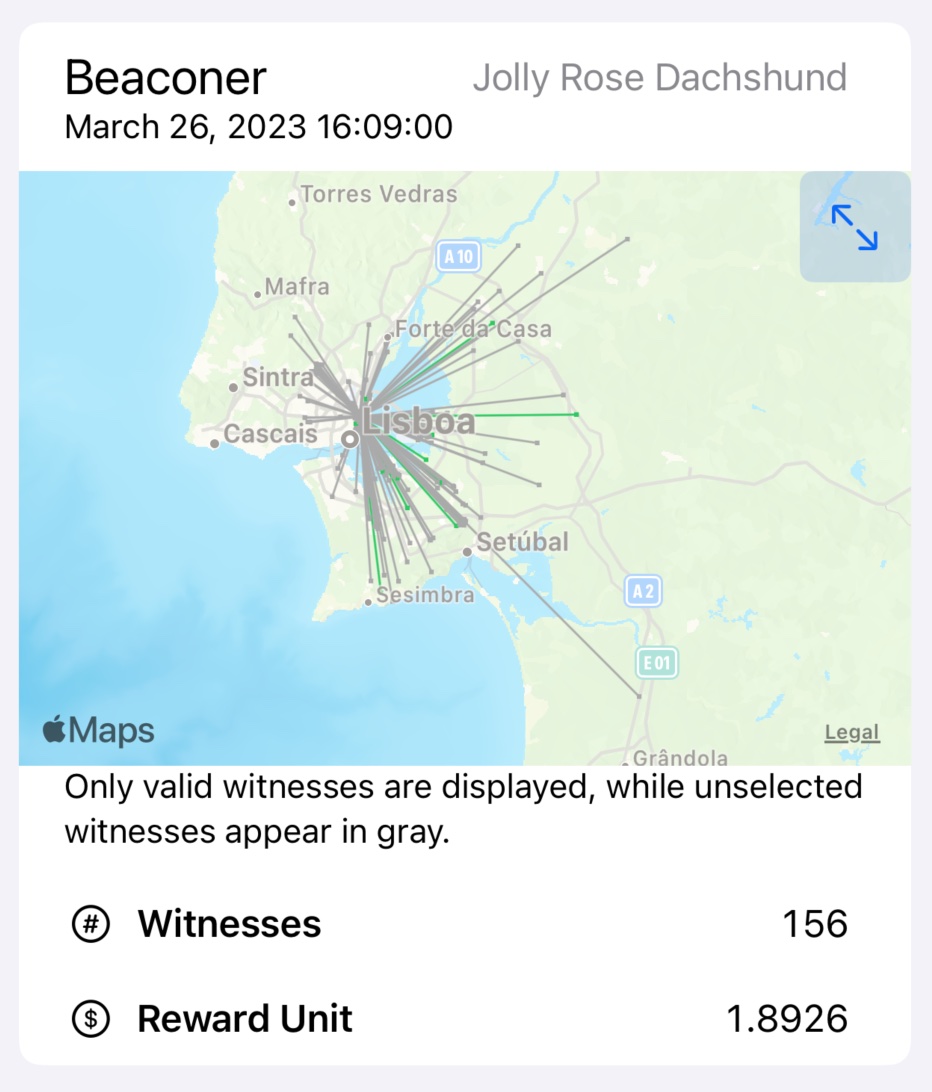Tap the Reward Unit dollar icon
This screenshot has height=1092, width=932.
pyautogui.click(x=91, y=1018)
